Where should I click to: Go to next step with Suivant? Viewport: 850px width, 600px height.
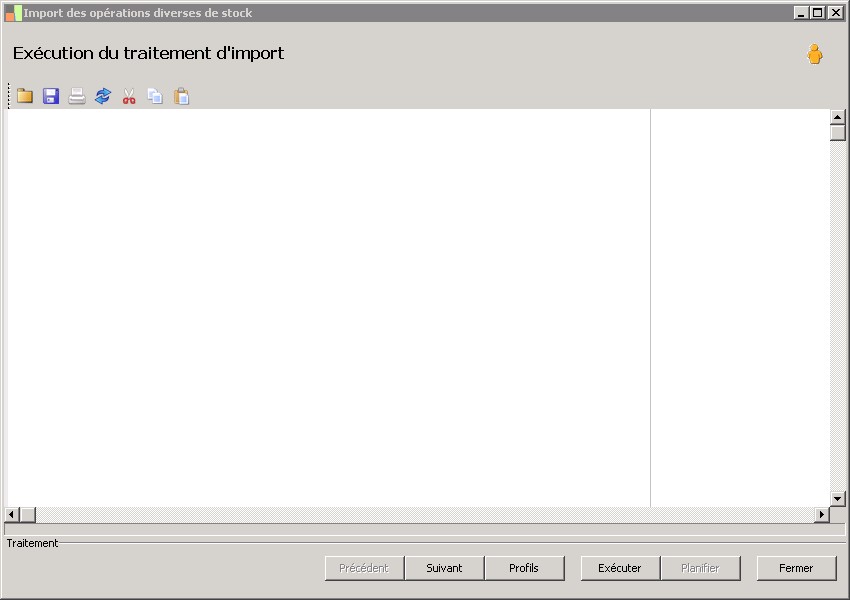444,568
